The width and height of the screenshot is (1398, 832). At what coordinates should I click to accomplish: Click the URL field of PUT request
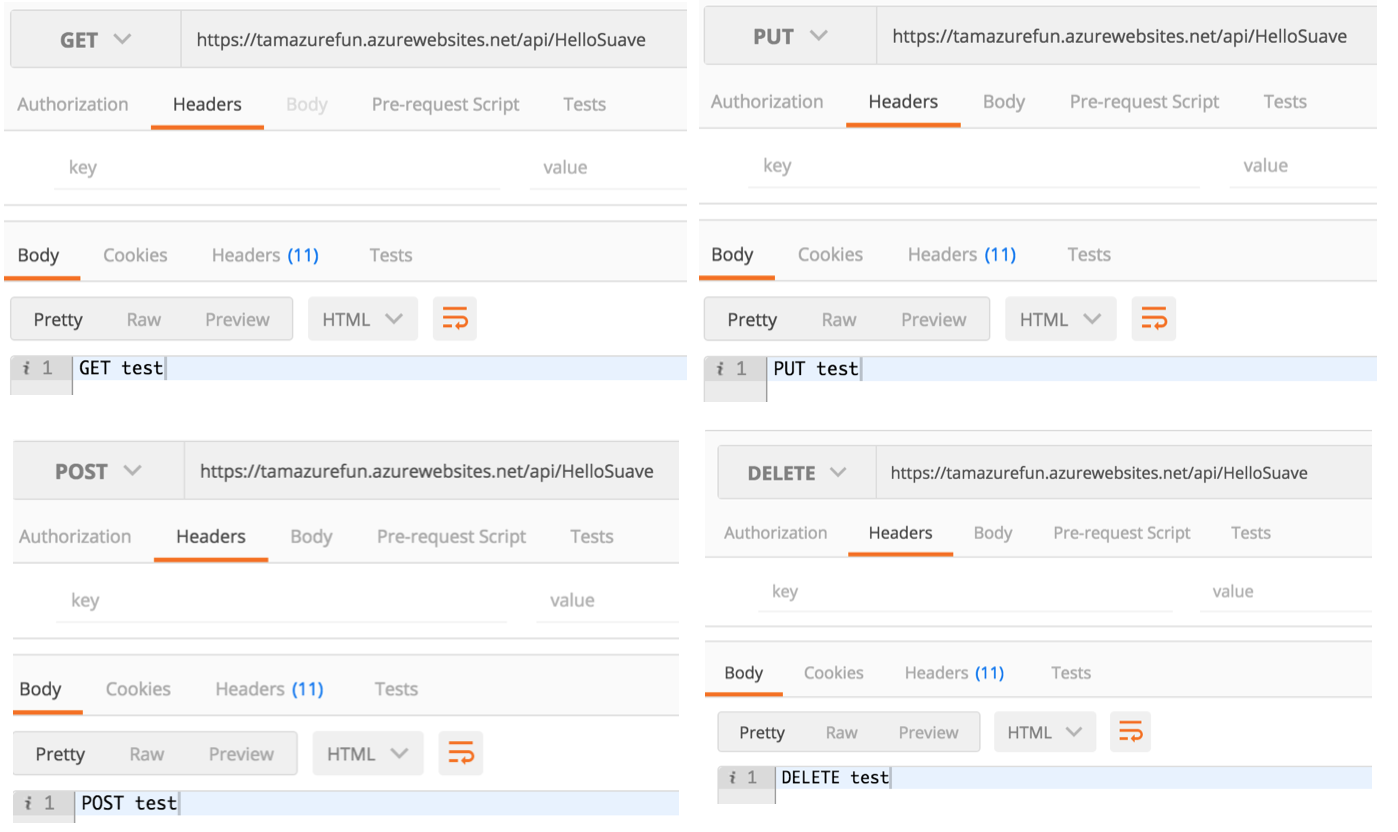pos(1119,37)
